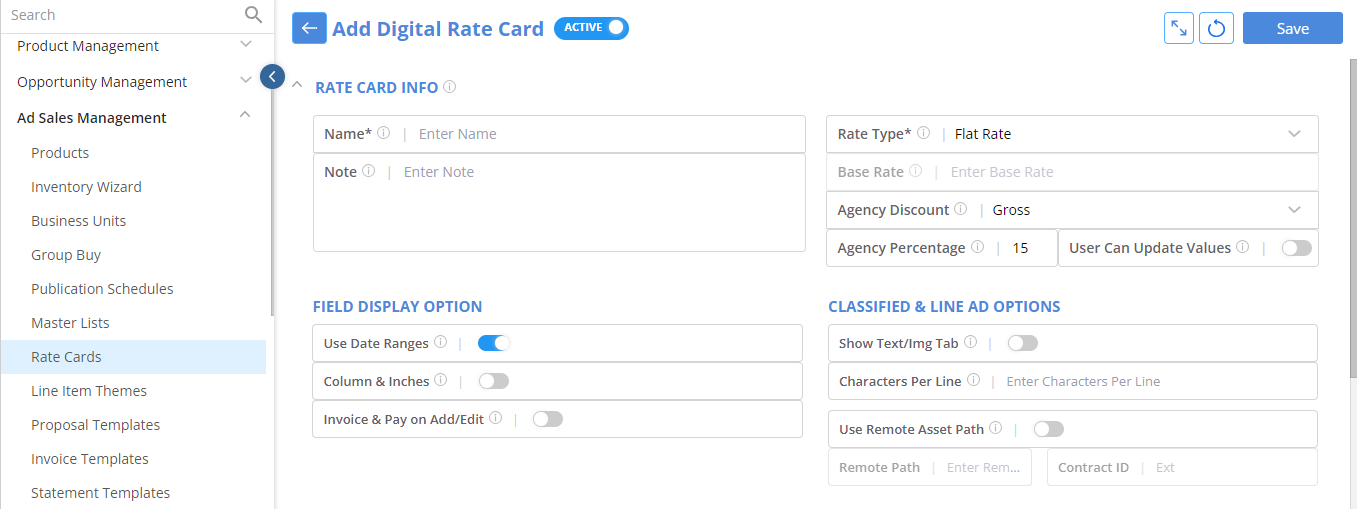
Task: Open Invoice Templates in the sidebar
Action: click(90, 459)
